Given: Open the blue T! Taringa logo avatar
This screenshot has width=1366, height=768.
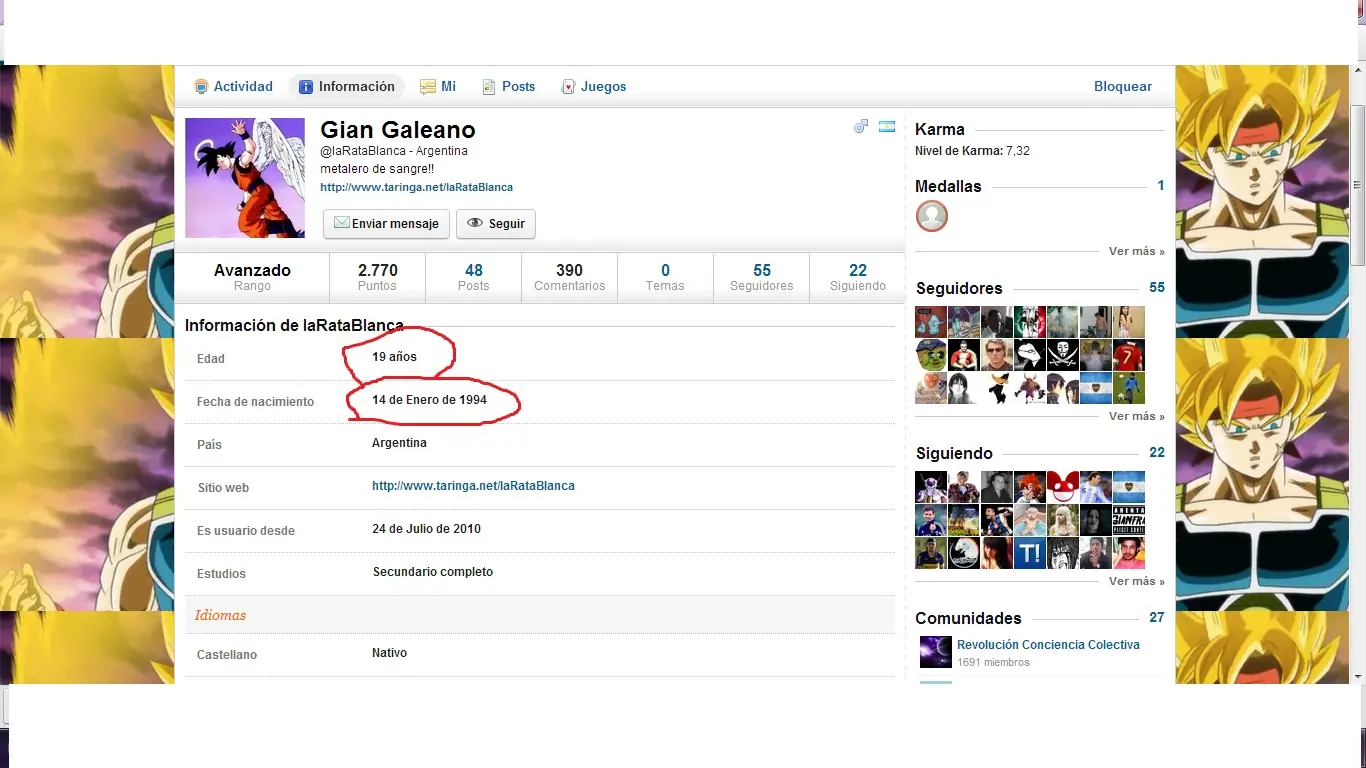Looking at the screenshot, I should pyautogui.click(x=1029, y=553).
